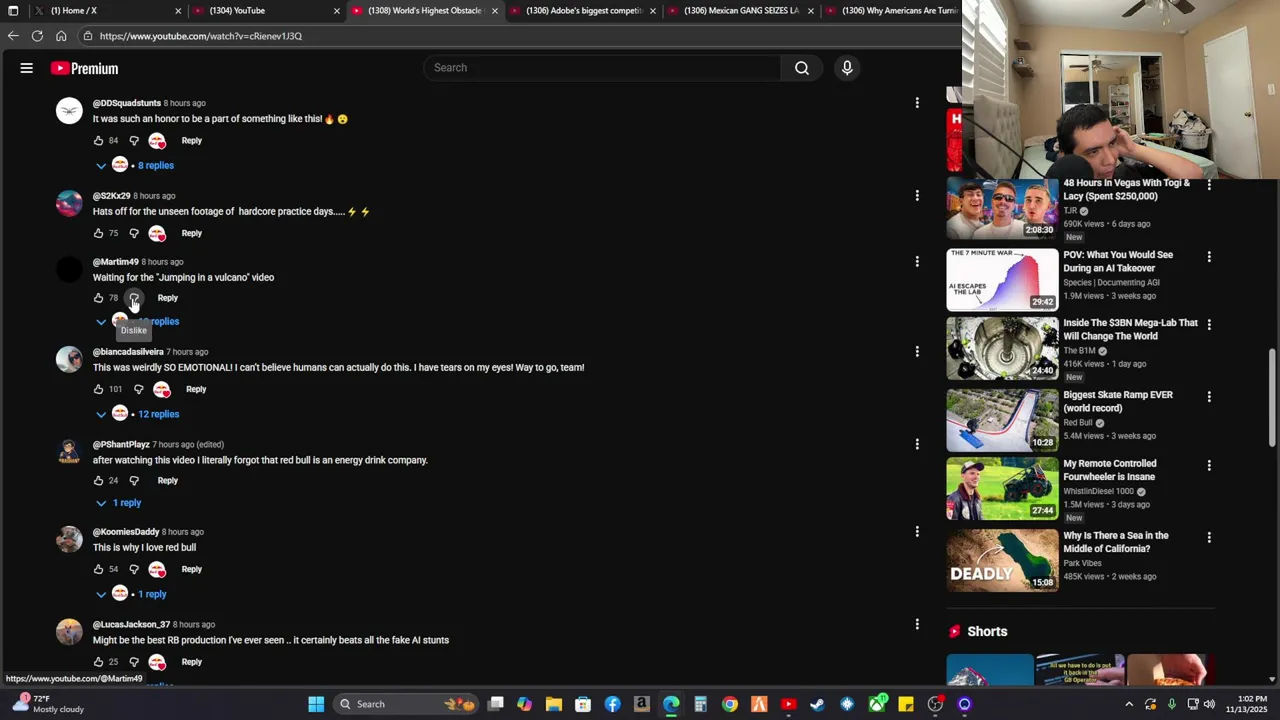This screenshot has width=1280, height=720.
Task: Like the @S2Kx29 comment
Action: [98, 233]
